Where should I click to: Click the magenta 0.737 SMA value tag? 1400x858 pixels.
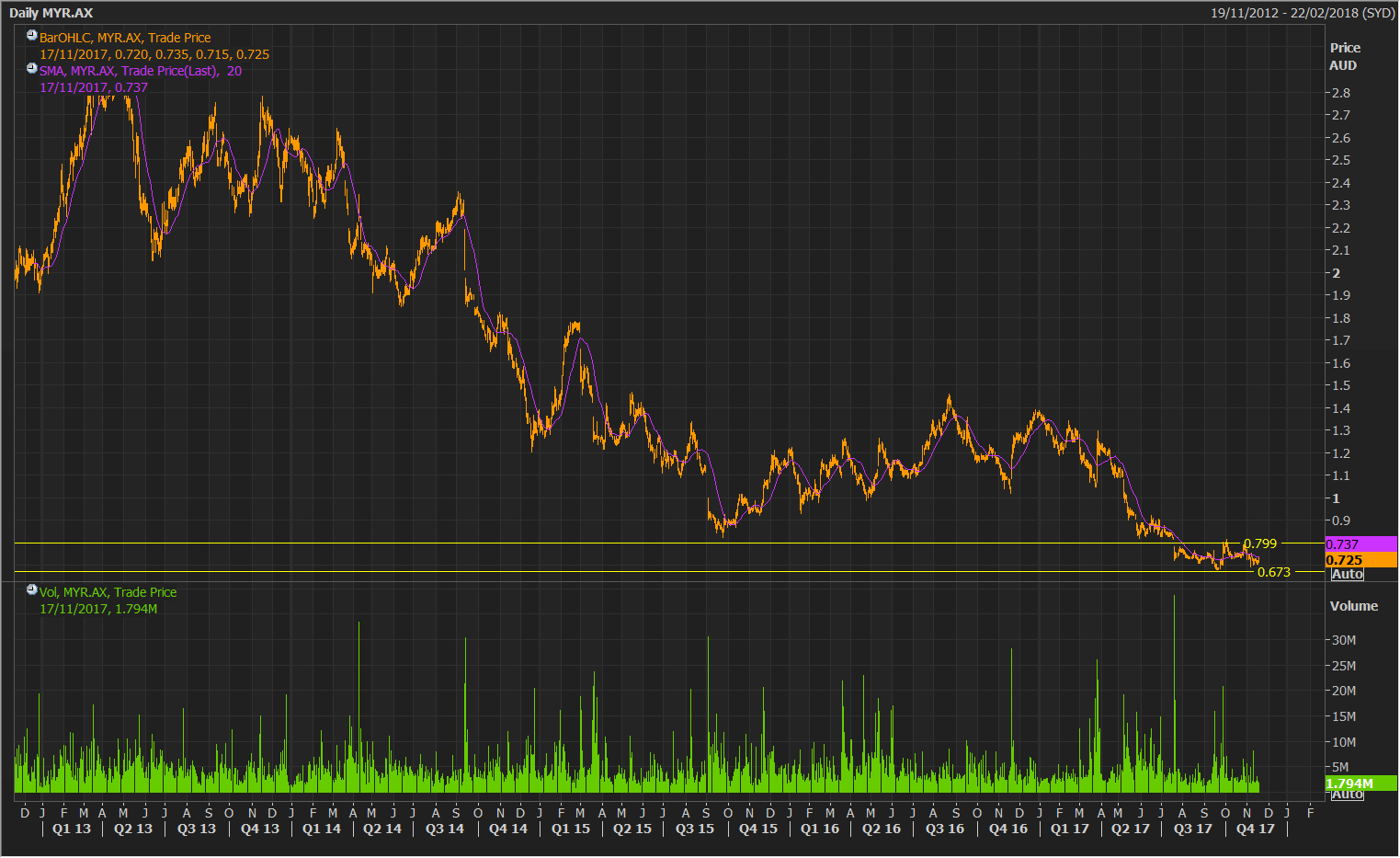pos(1360,544)
